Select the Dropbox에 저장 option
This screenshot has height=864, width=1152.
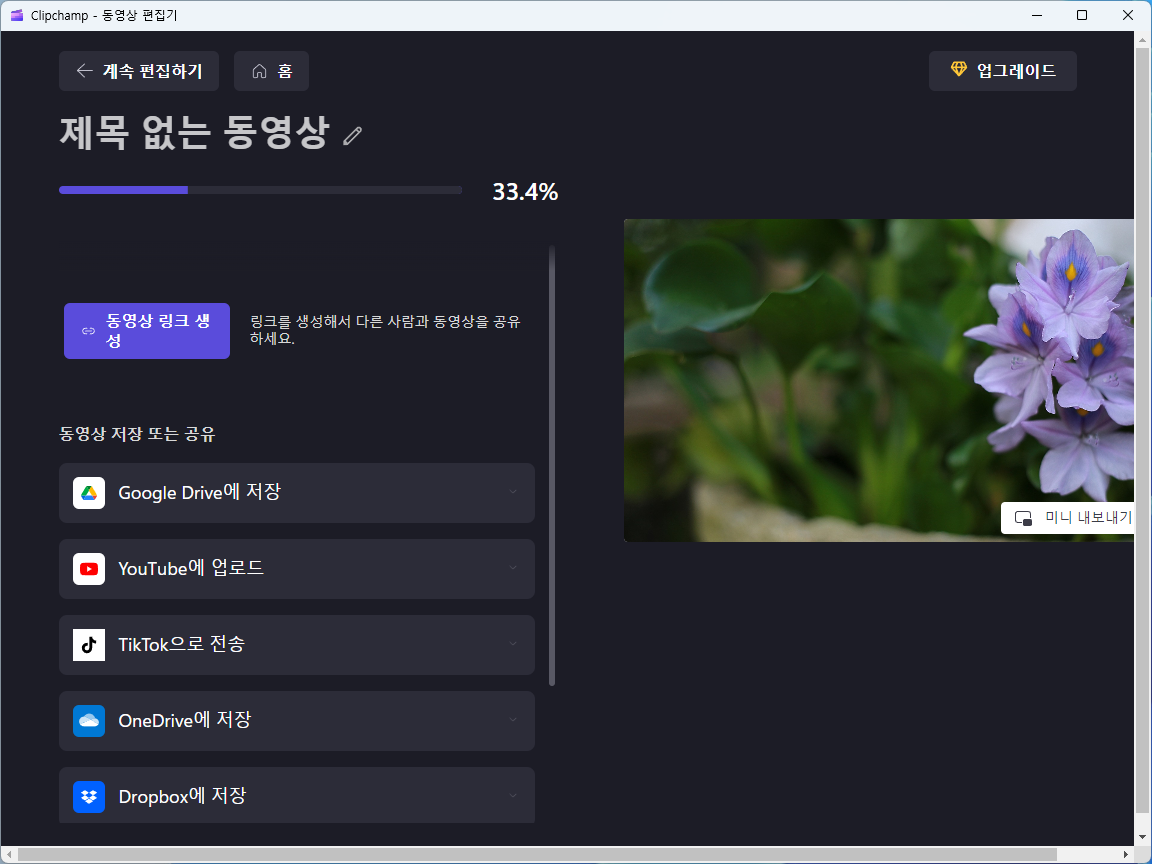click(x=297, y=796)
